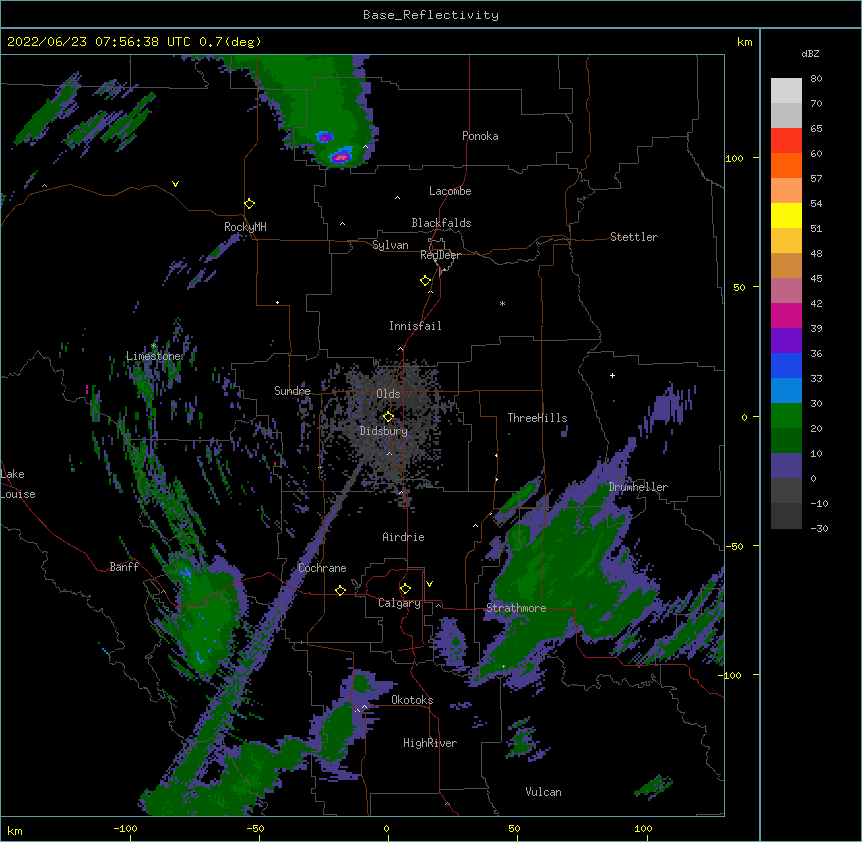Click the yellow marker near RockyMH
Image resolution: width=862 pixels, height=842 pixels.
click(249, 204)
